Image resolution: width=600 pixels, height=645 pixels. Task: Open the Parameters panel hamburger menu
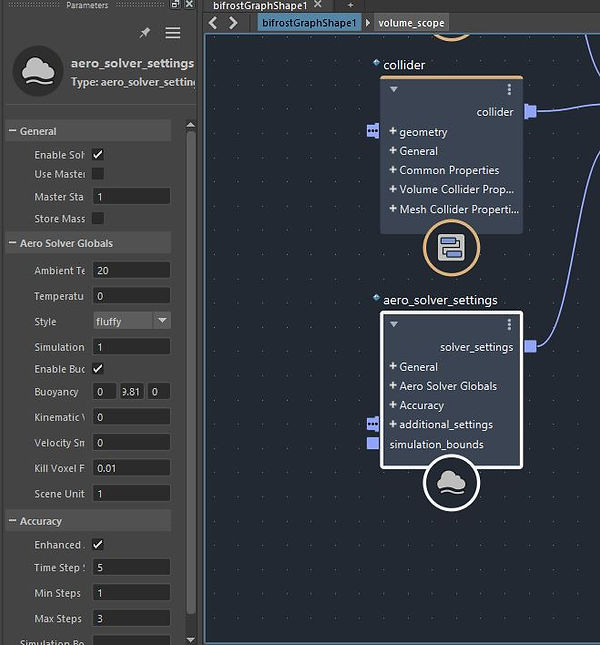point(173,33)
